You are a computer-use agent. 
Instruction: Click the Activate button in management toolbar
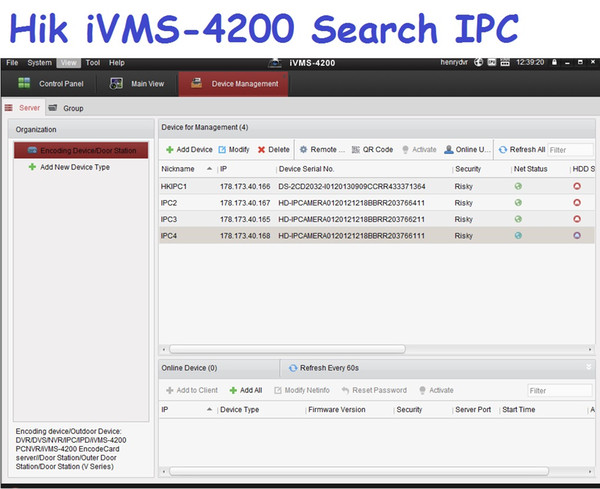tap(419, 150)
